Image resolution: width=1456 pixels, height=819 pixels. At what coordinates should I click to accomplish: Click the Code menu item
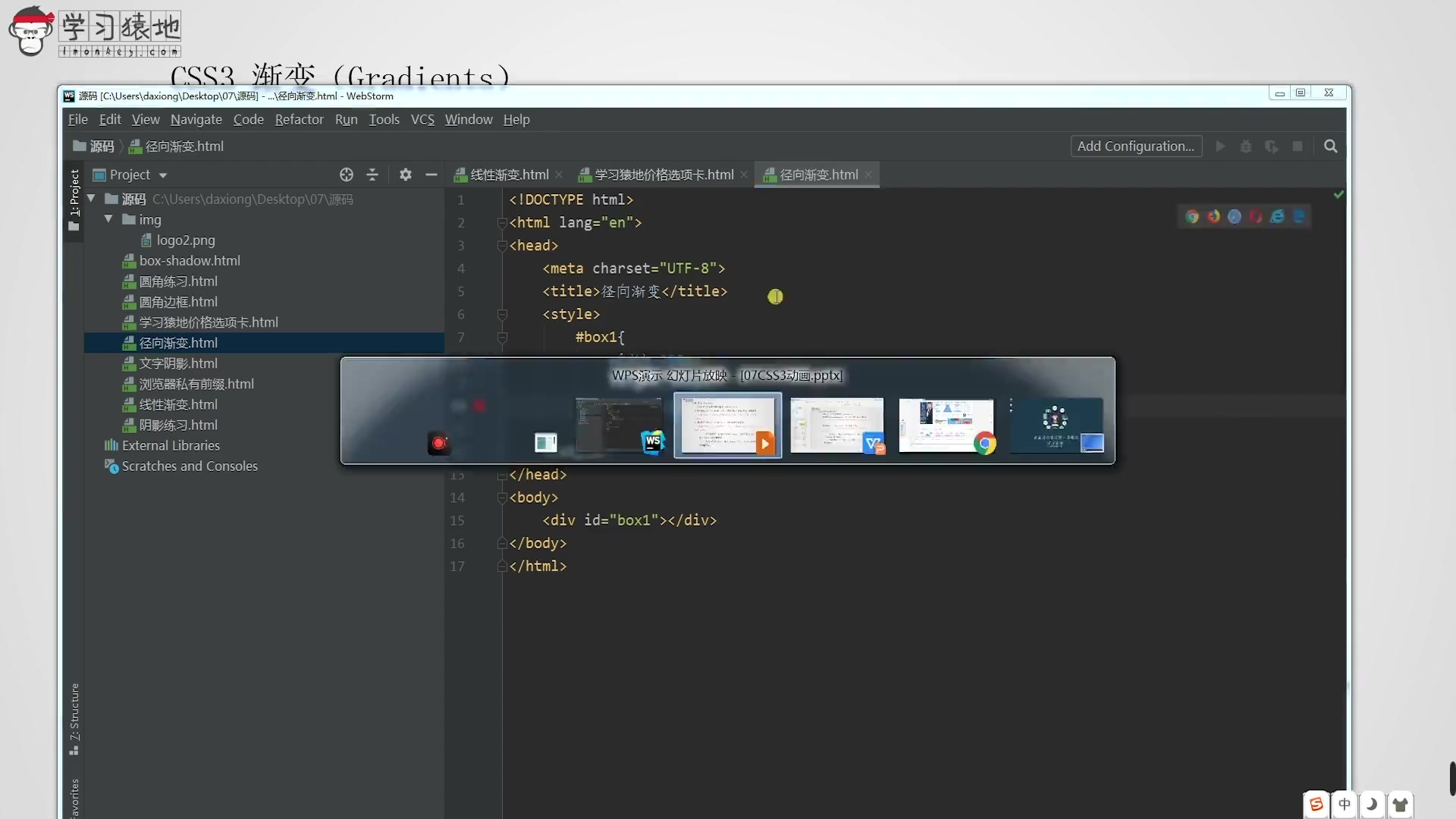click(247, 119)
